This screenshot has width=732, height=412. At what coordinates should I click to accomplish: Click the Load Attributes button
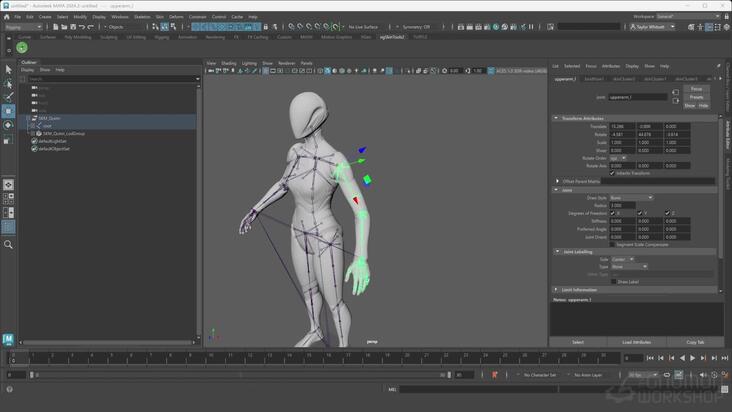[636, 342]
